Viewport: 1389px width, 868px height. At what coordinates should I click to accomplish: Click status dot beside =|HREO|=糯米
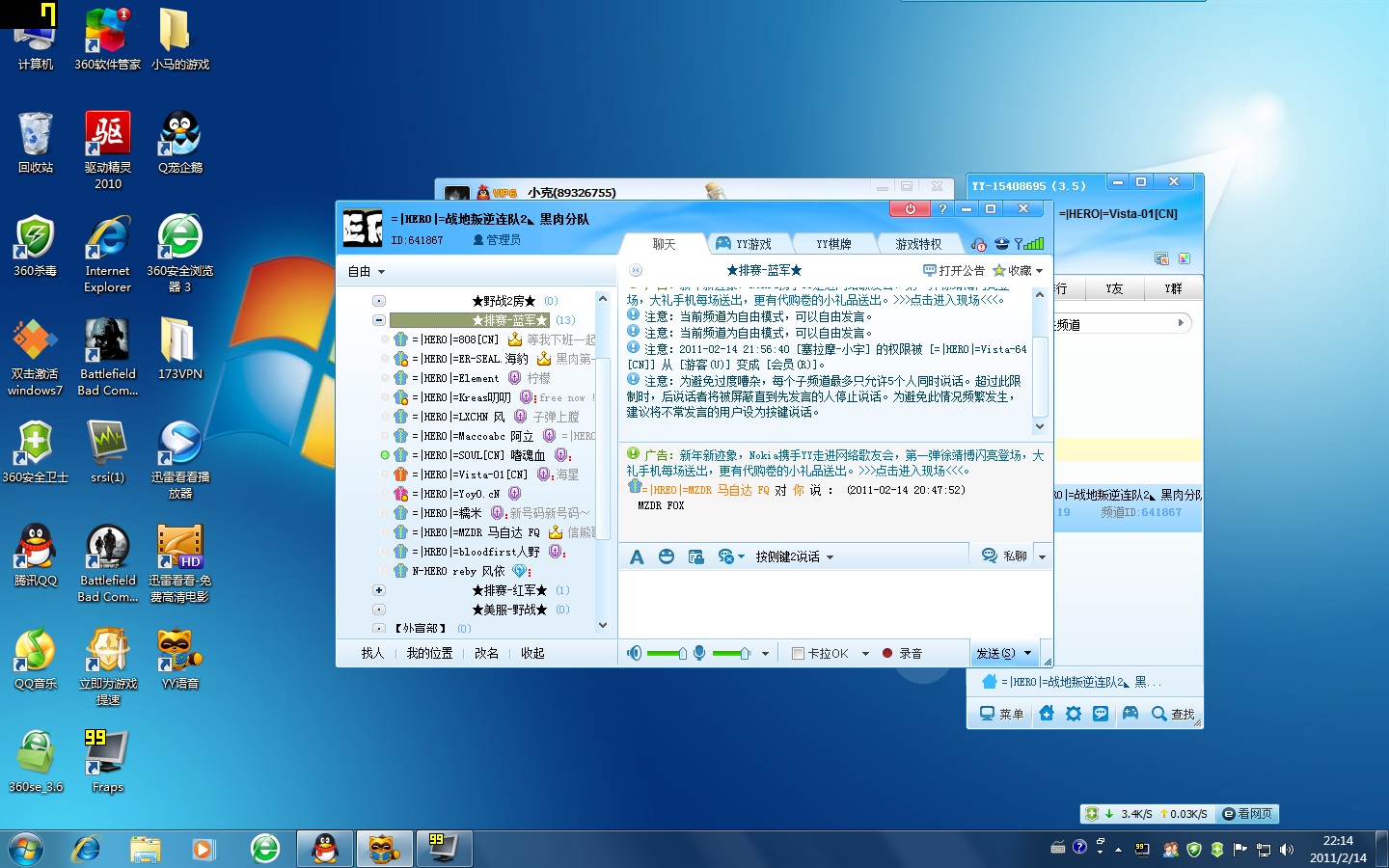385,513
